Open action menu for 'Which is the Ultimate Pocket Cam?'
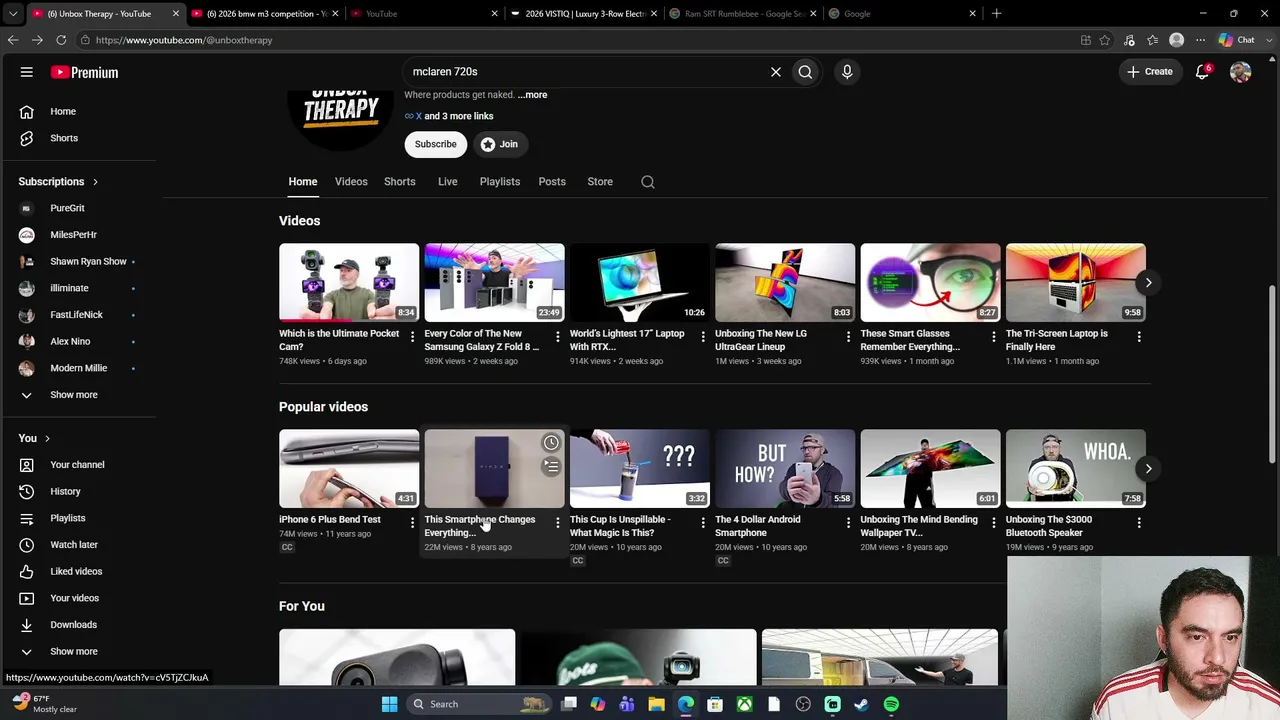Image resolution: width=1280 pixels, height=720 pixels. click(x=412, y=336)
